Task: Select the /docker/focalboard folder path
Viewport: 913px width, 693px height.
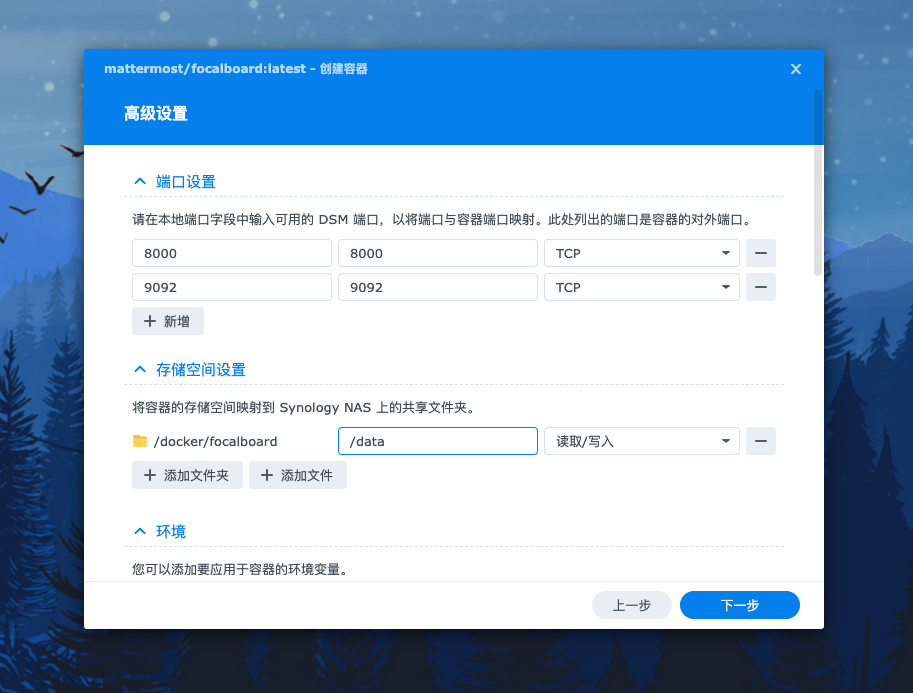Action: 215,441
